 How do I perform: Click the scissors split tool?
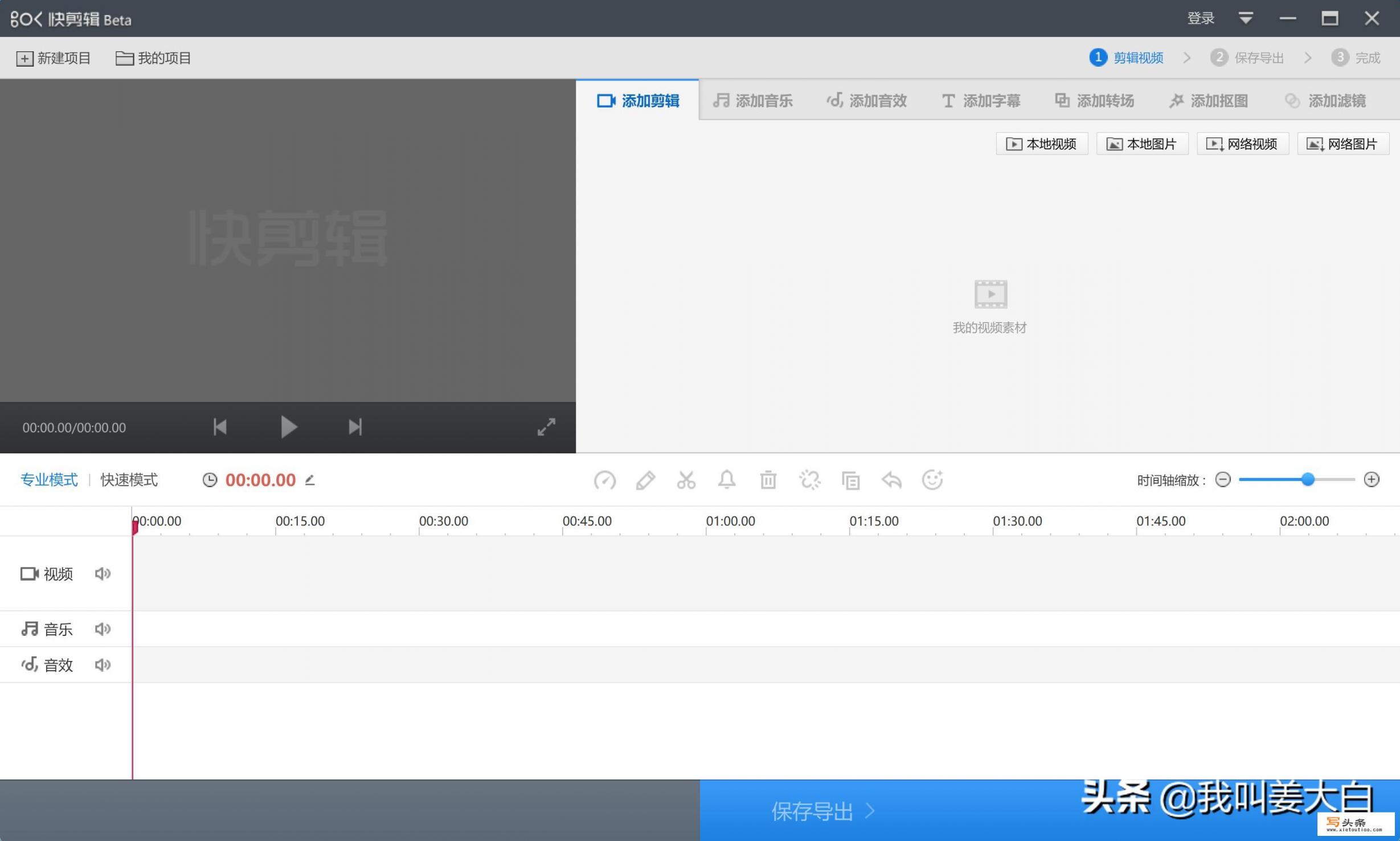pos(686,480)
